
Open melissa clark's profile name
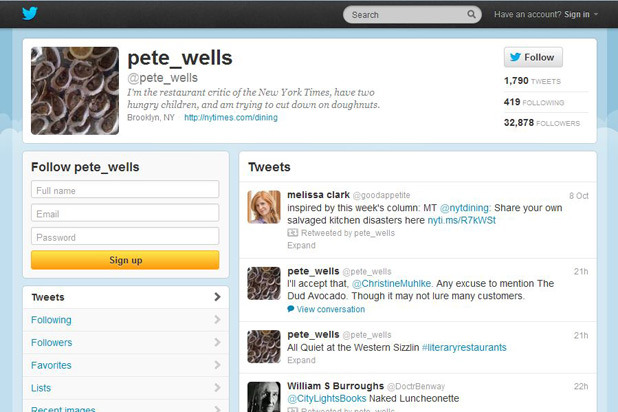[x=318, y=195]
